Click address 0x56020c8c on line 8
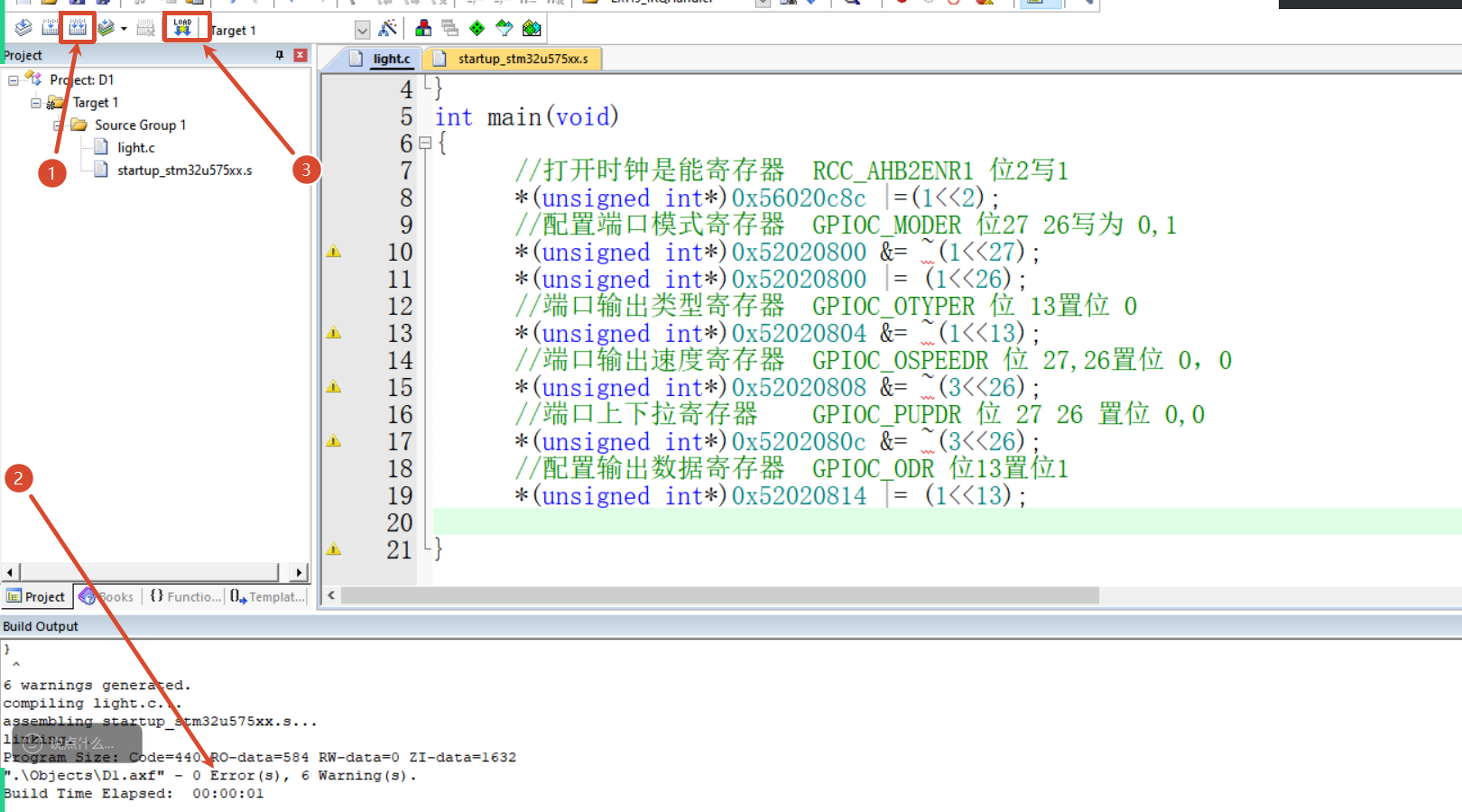1462x812 pixels. pyautogui.click(x=799, y=198)
